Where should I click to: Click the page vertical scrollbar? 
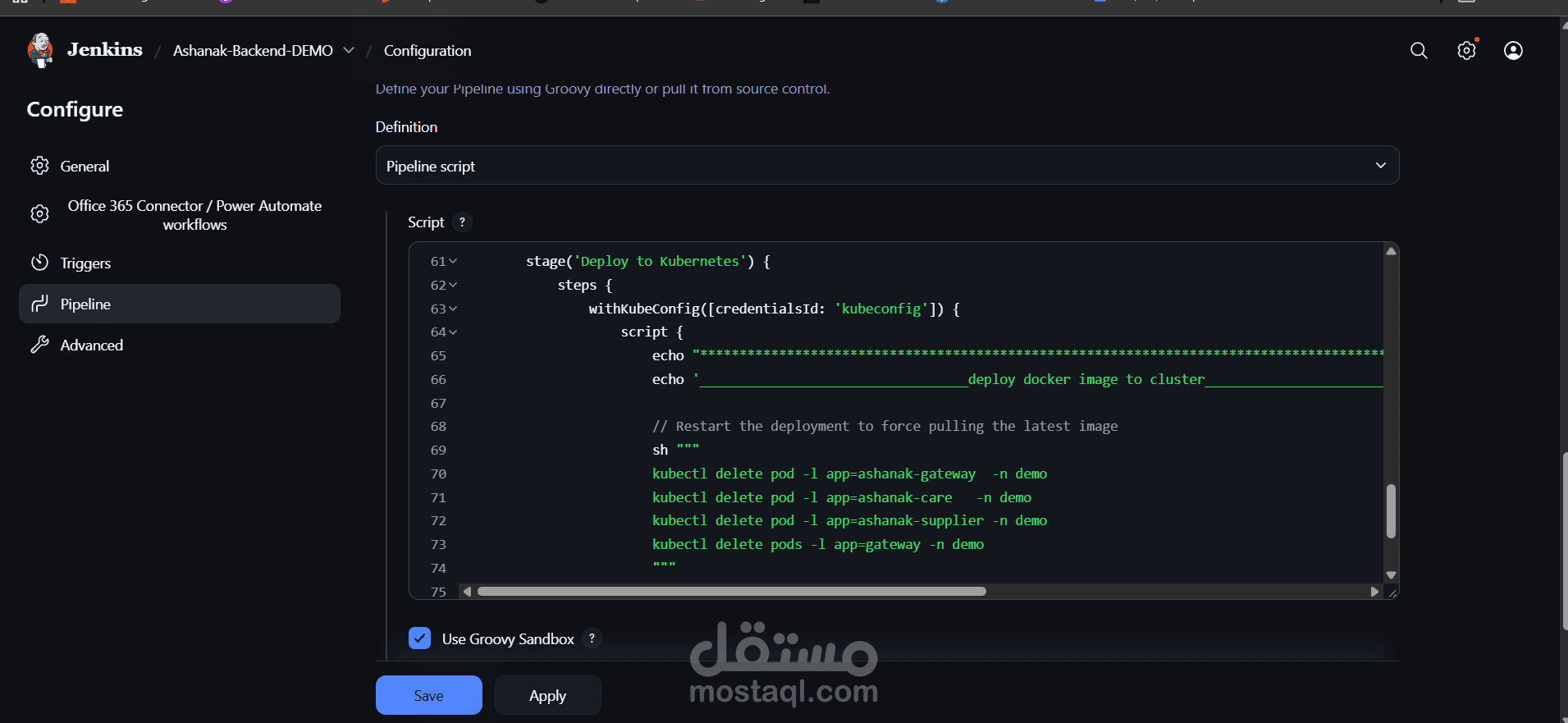(x=1564, y=542)
